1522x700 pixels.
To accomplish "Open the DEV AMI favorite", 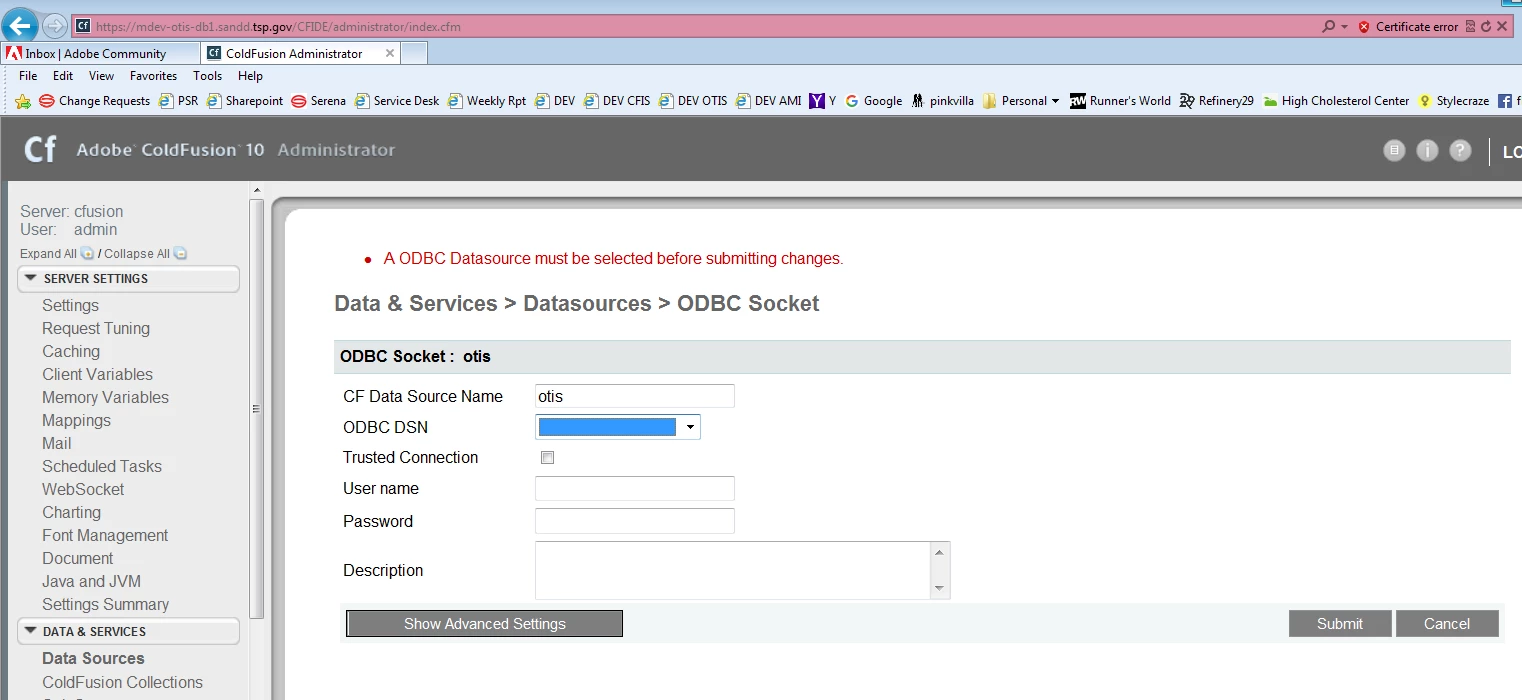I will [769, 101].
